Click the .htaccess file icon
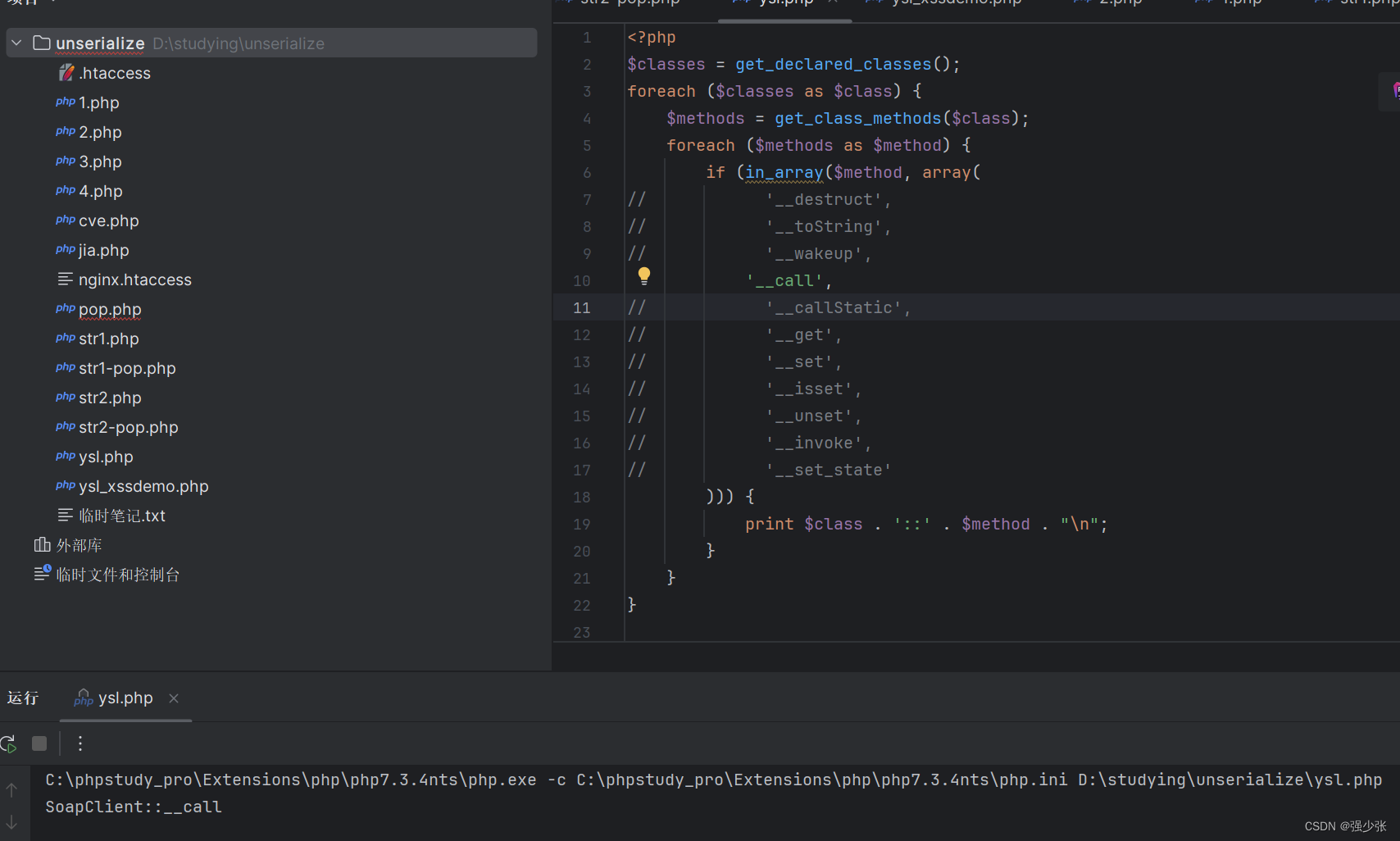The width and height of the screenshot is (1400, 841). click(x=66, y=73)
